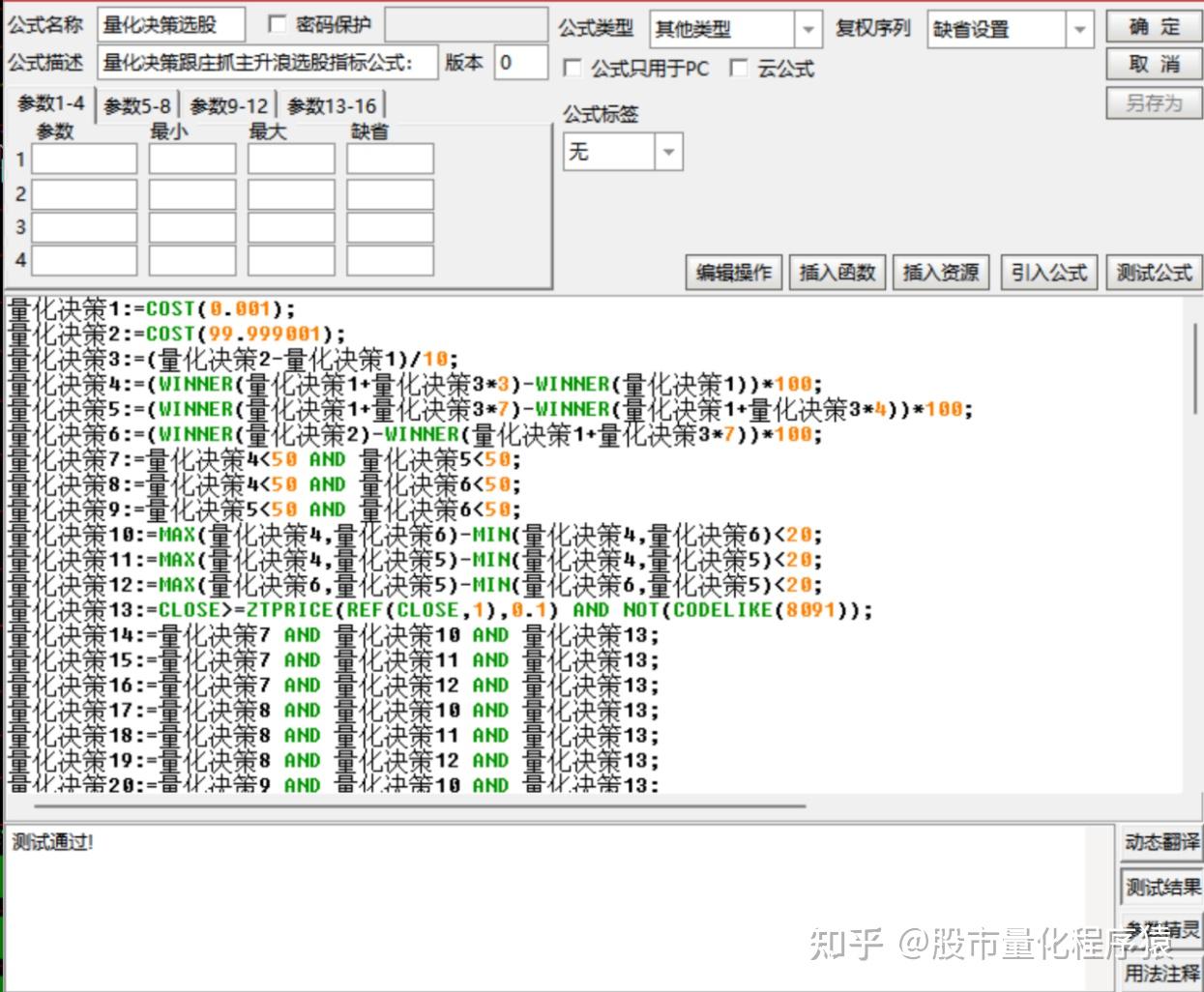
Task: Click row 3 最小 value field
Action: click(x=192, y=227)
